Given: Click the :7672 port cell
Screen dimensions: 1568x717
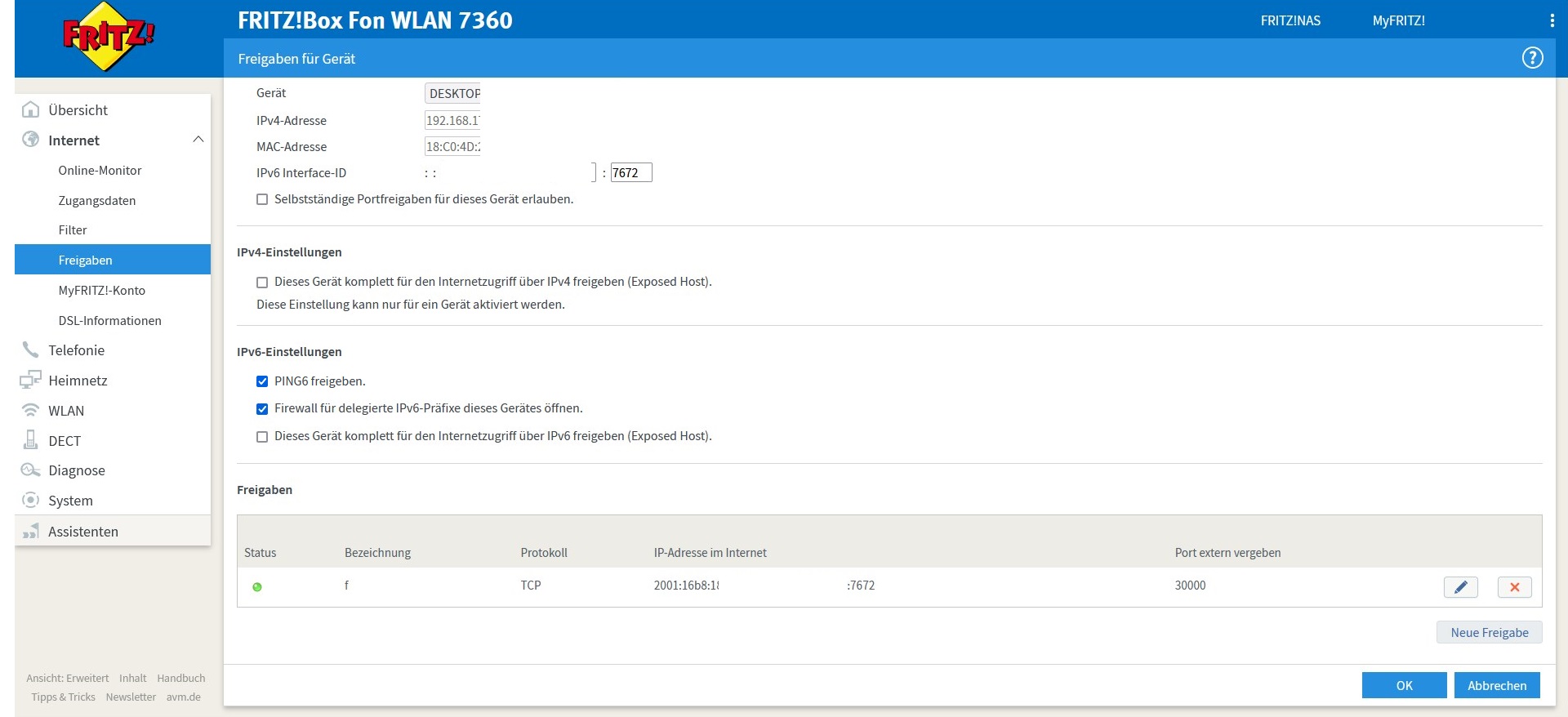Looking at the screenshot, I should click(861, 586).
